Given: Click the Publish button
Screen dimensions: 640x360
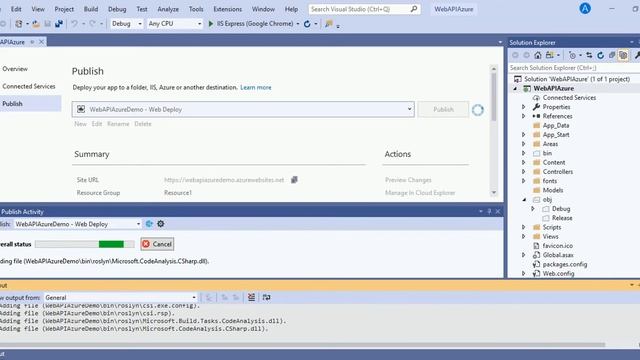Looking at the screenshot, I should (x=443, y=109).
